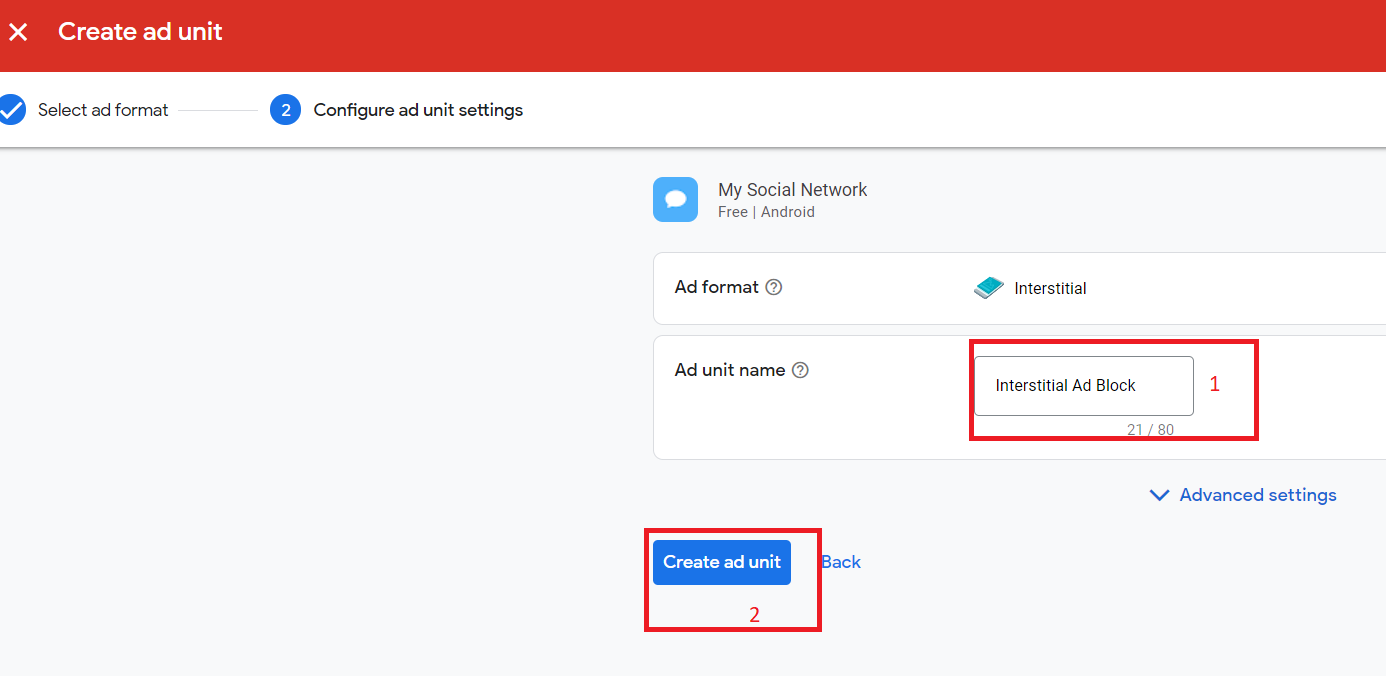Click the completed Select ad format checkmark
This screenshot has height=676, width=1386.
pos(13,109)
